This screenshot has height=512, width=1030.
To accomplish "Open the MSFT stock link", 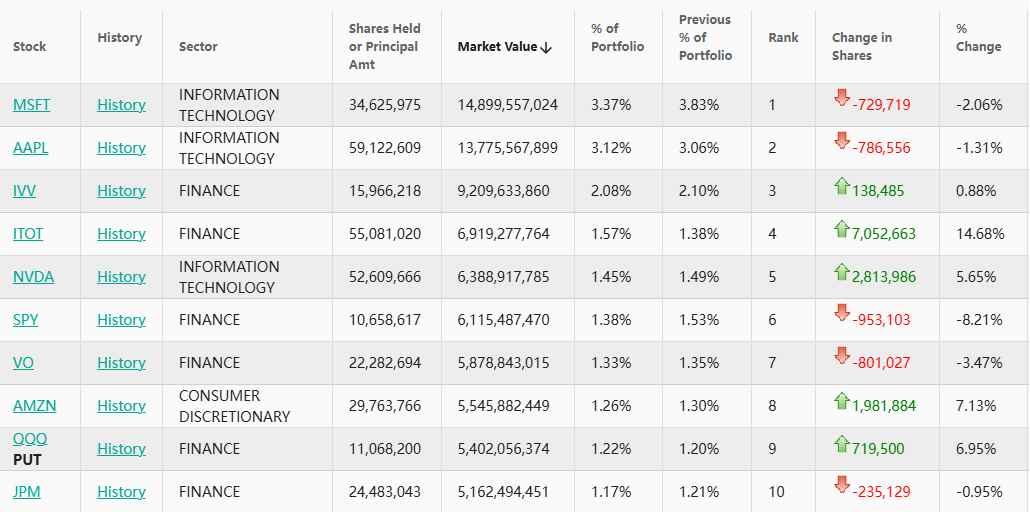I will pos(32,105).
